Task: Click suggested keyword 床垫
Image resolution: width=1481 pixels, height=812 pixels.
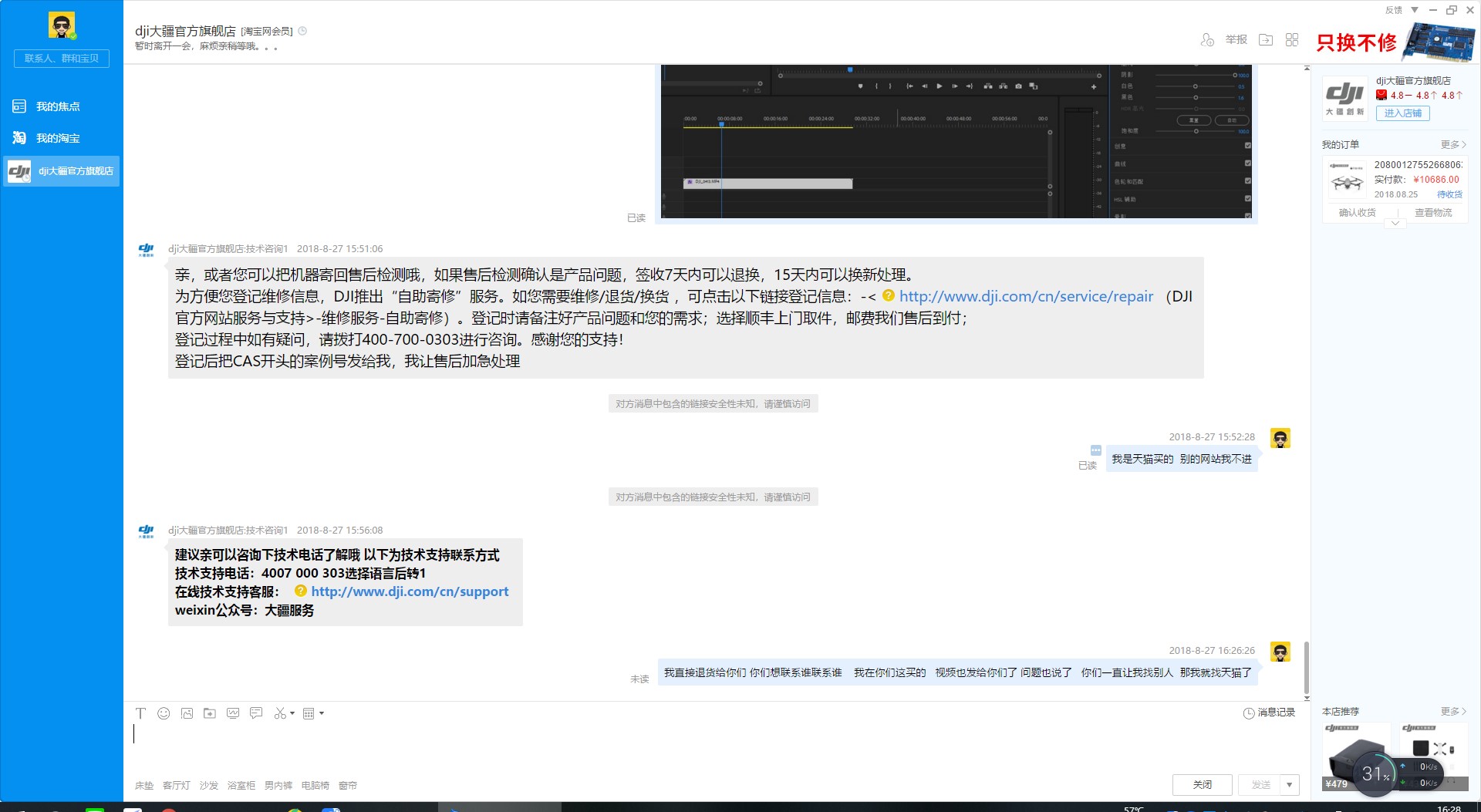Action: tap(144, 785)
